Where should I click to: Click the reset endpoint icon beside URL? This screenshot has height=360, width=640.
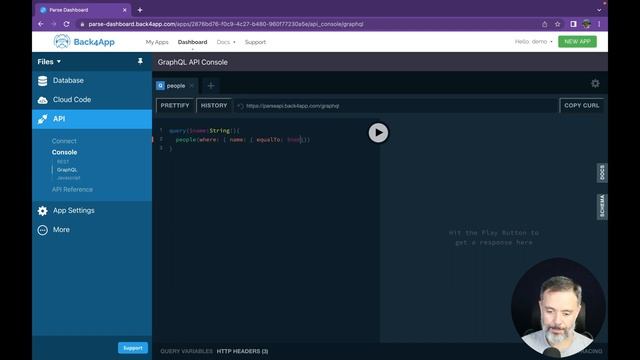[240, 106]
